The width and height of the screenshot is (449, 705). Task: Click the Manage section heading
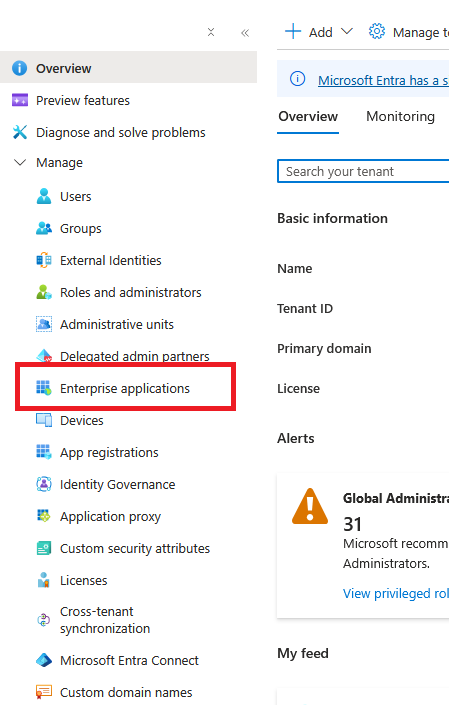[x=59, y=162]
